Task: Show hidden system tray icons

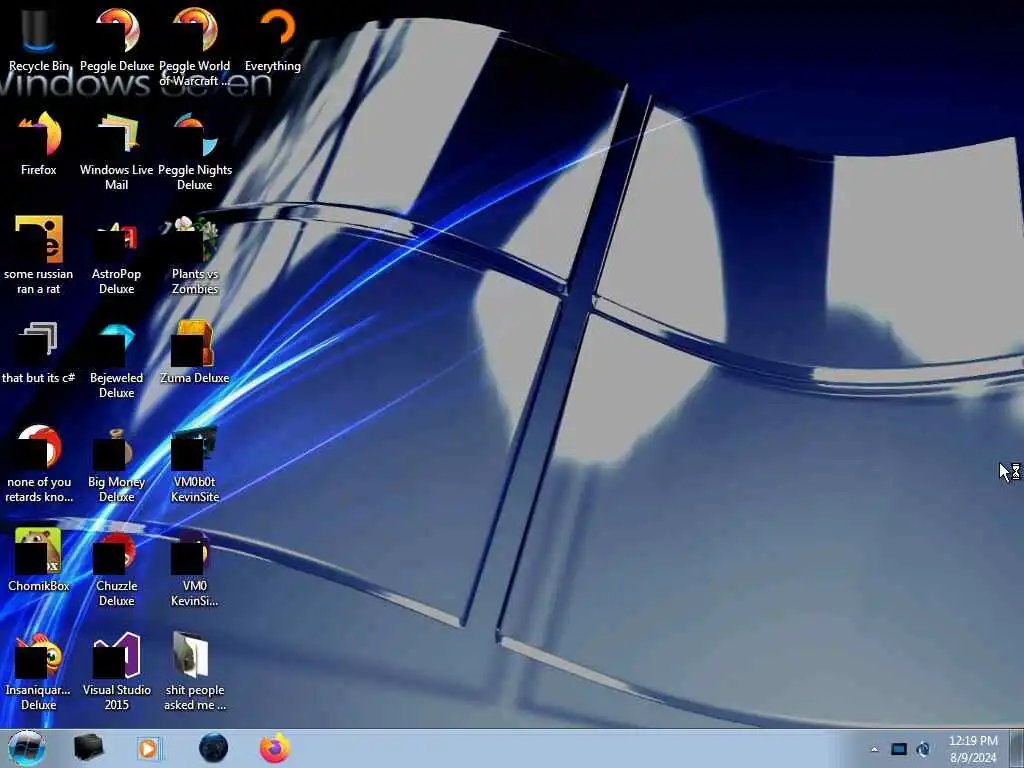Action: pos(874,749)
